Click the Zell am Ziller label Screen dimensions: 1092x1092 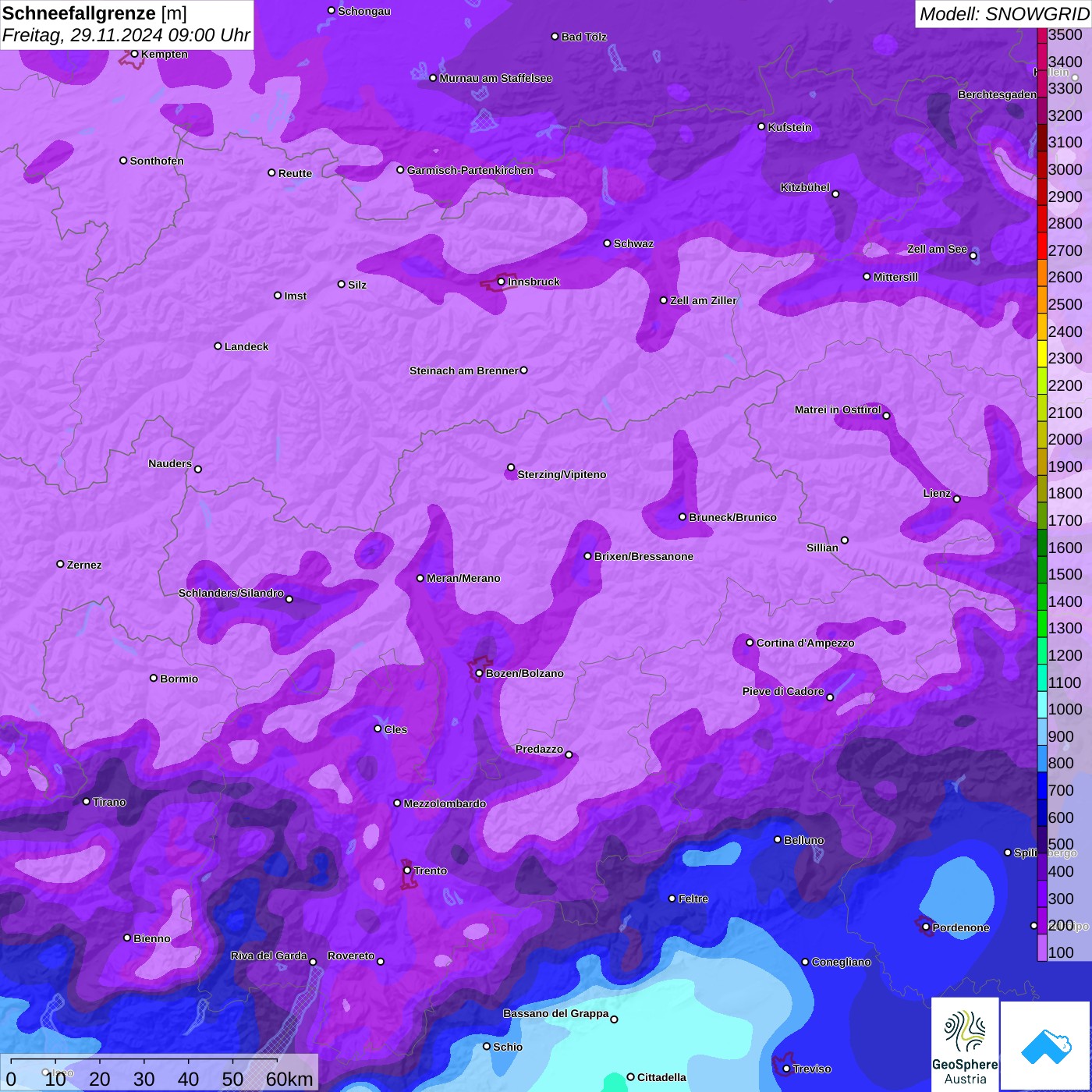point(704,300)
